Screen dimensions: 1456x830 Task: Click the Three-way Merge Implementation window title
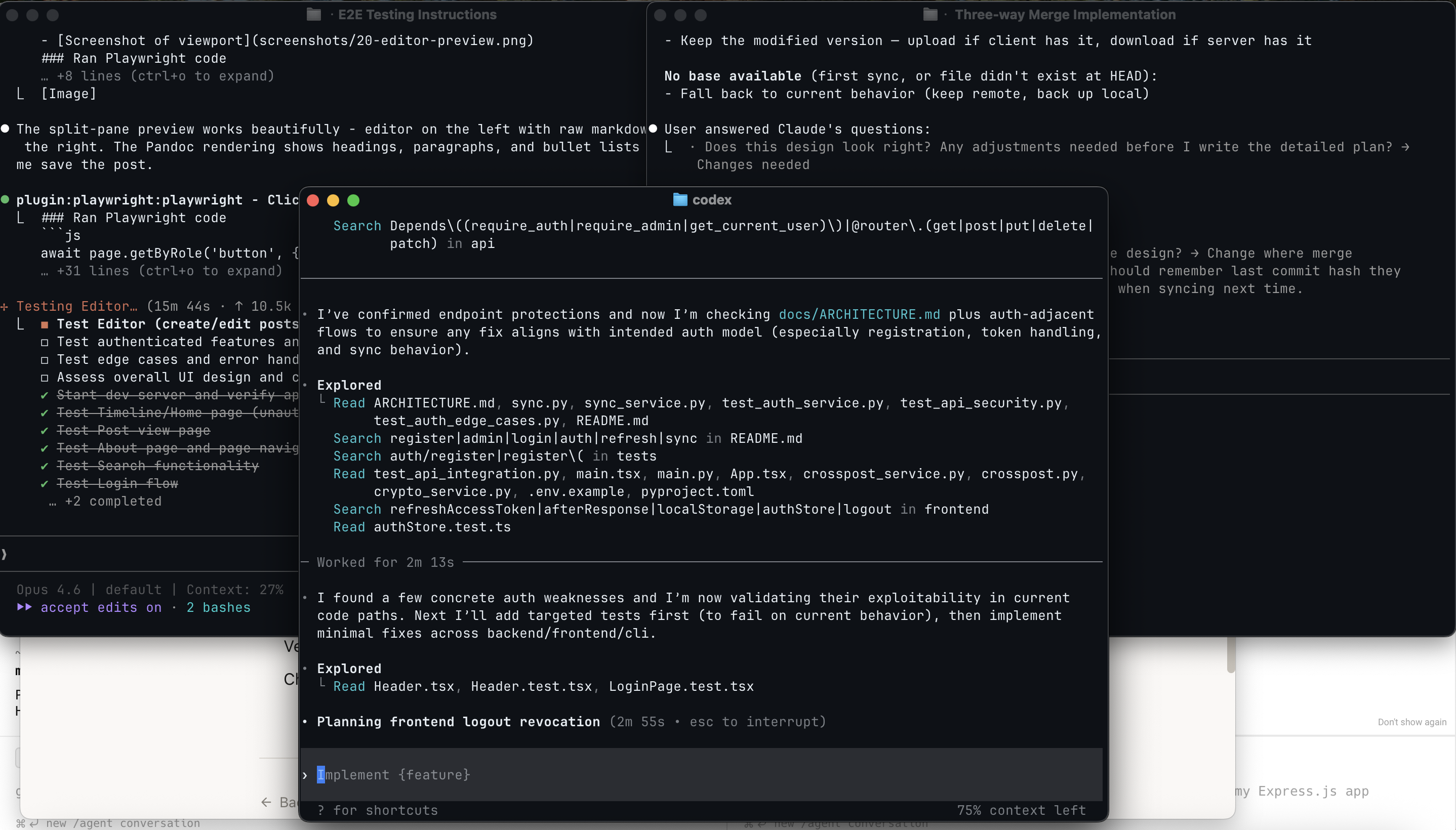(1065, 14)
